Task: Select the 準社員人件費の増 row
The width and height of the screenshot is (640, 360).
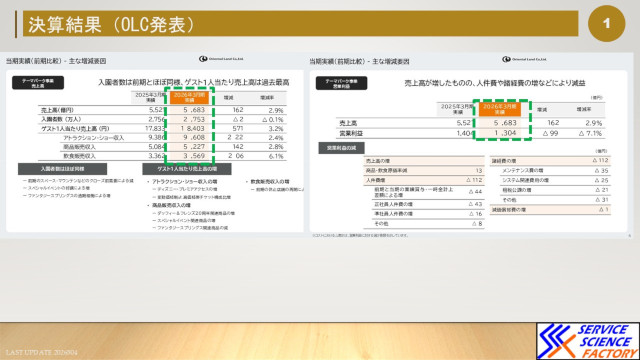Action: [428, 214]
